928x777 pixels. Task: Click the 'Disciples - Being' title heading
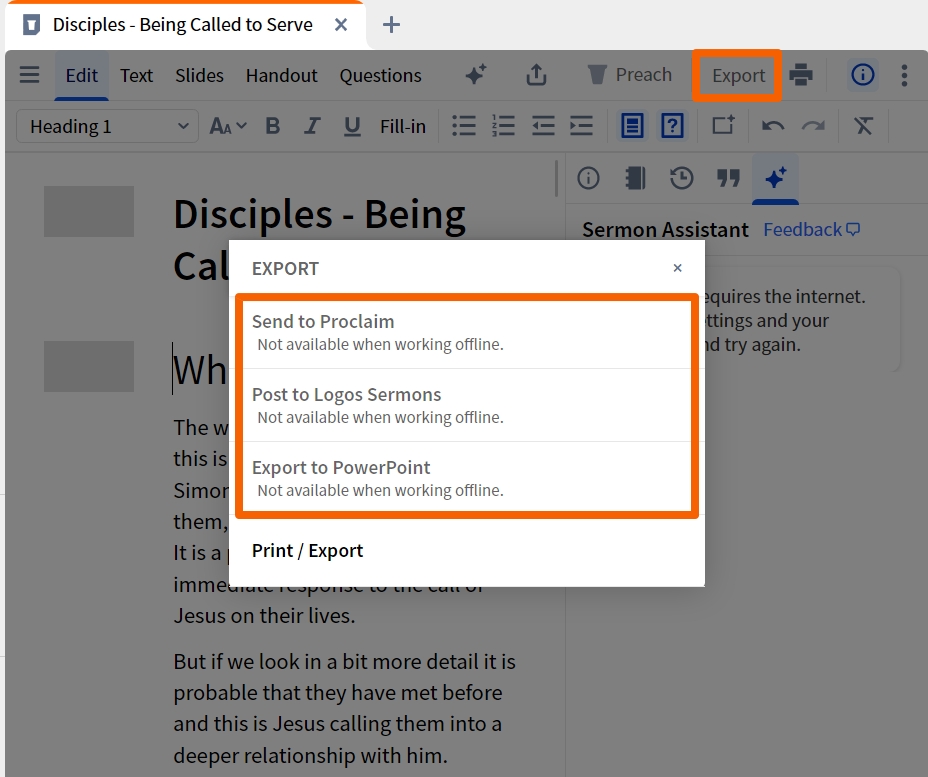(320, 214)
